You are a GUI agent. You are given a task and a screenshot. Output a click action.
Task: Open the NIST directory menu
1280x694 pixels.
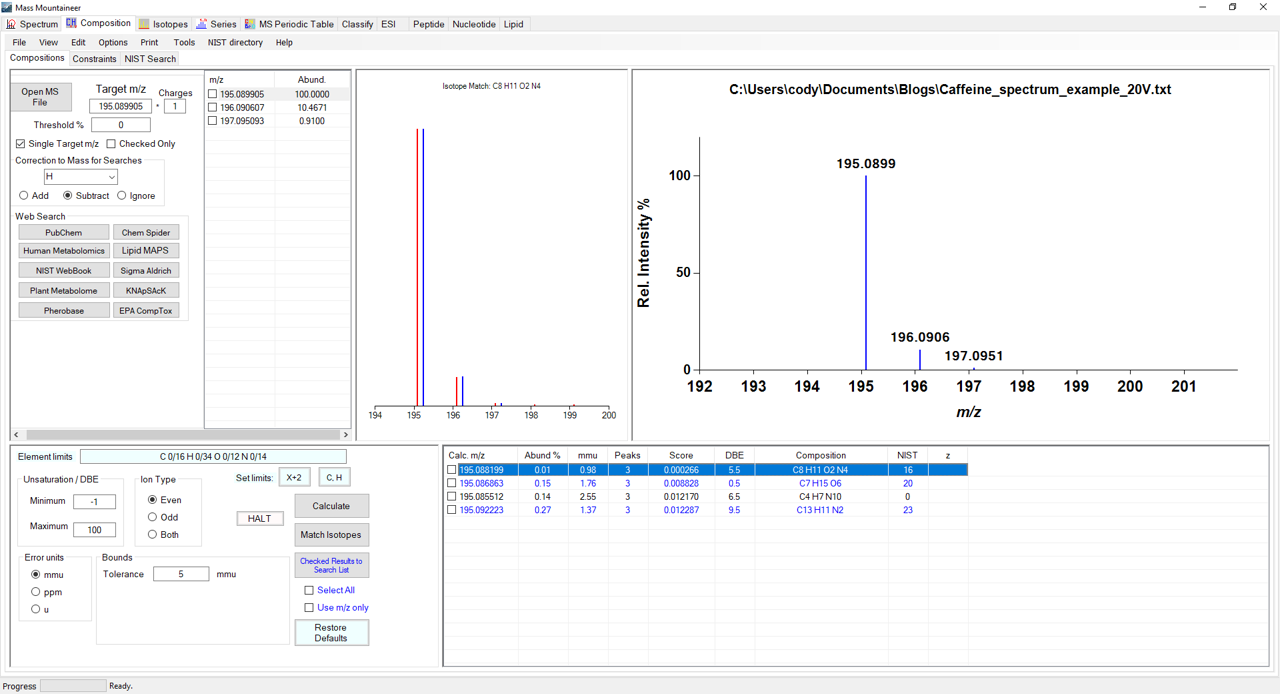pos(235,42)
